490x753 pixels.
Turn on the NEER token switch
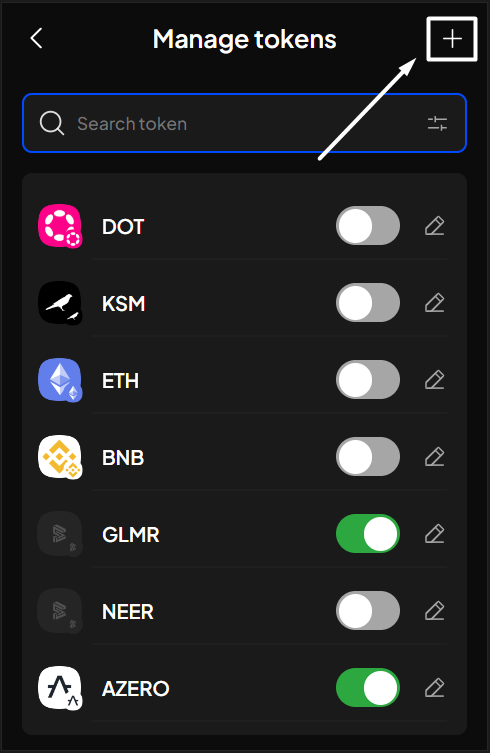(368, 611)
